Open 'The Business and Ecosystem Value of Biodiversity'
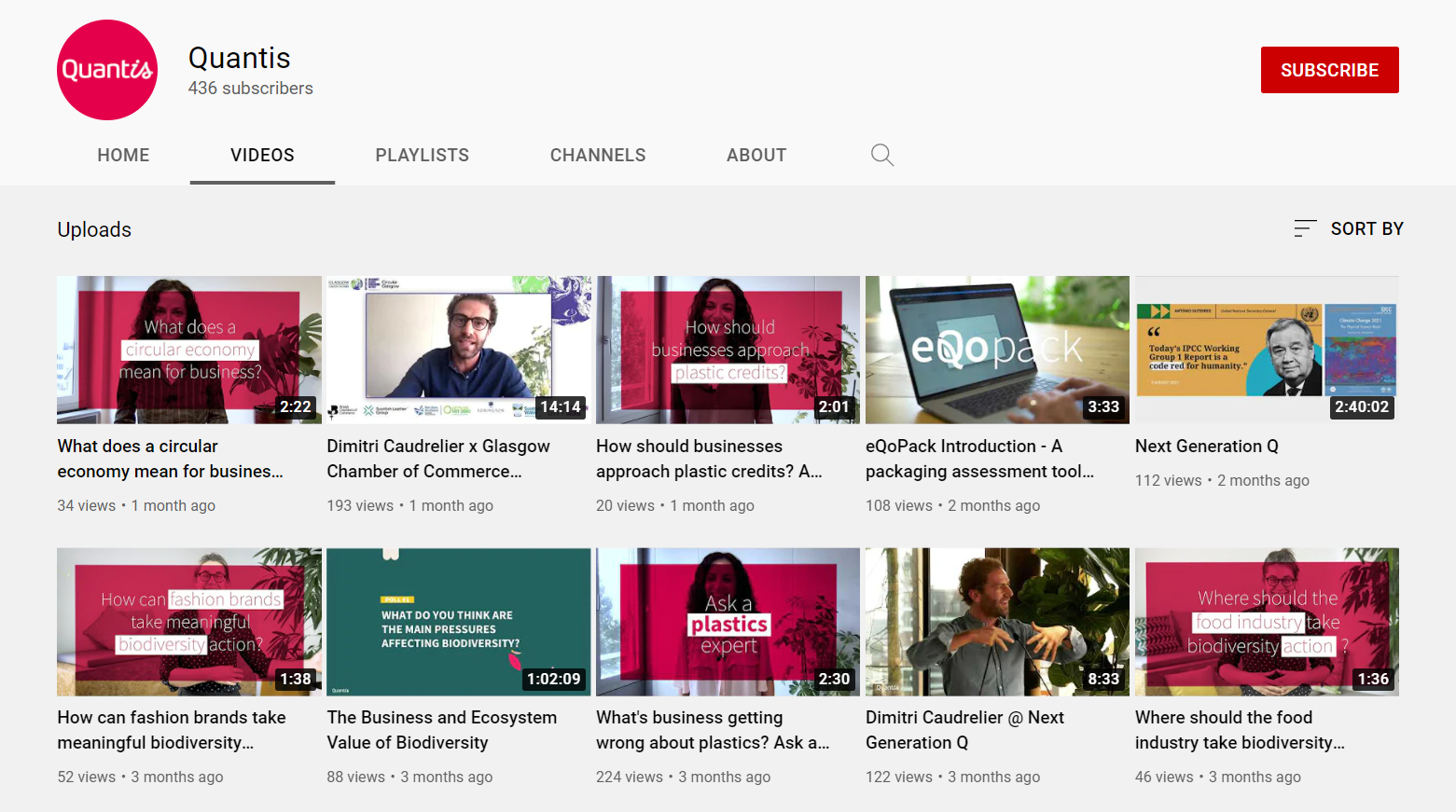This screenshot has width=1456, height=812. click(441, 730)
